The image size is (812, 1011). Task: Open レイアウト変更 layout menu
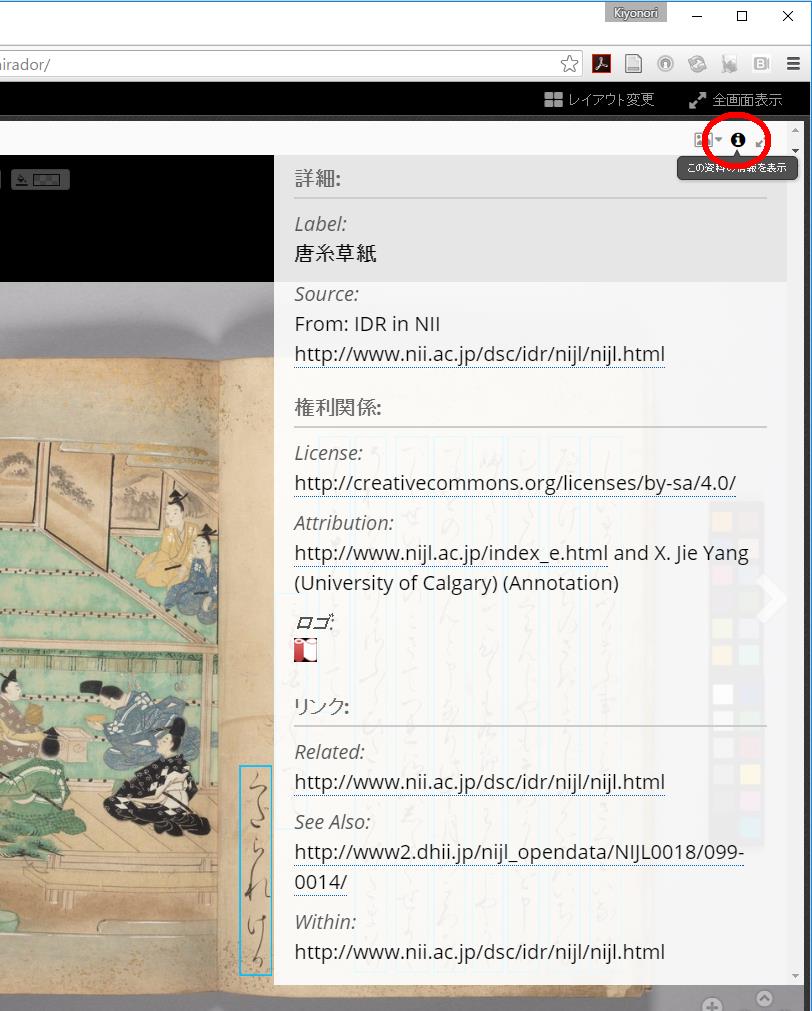point(599,99)
